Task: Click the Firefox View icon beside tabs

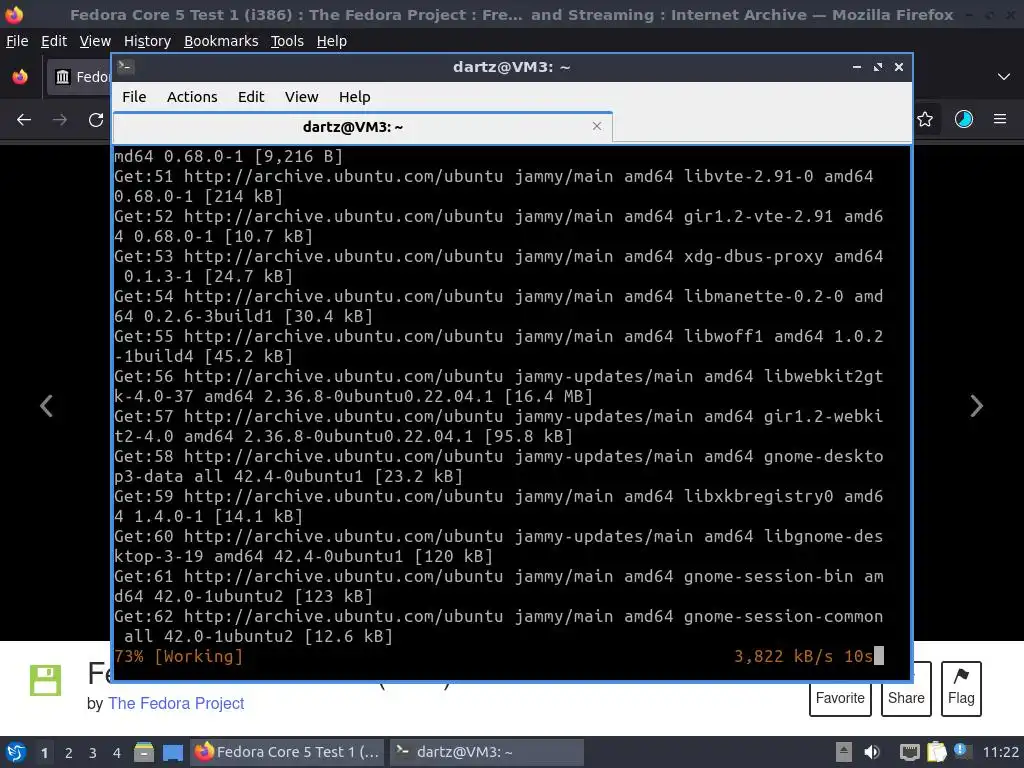Action: (x=20, y=77)
